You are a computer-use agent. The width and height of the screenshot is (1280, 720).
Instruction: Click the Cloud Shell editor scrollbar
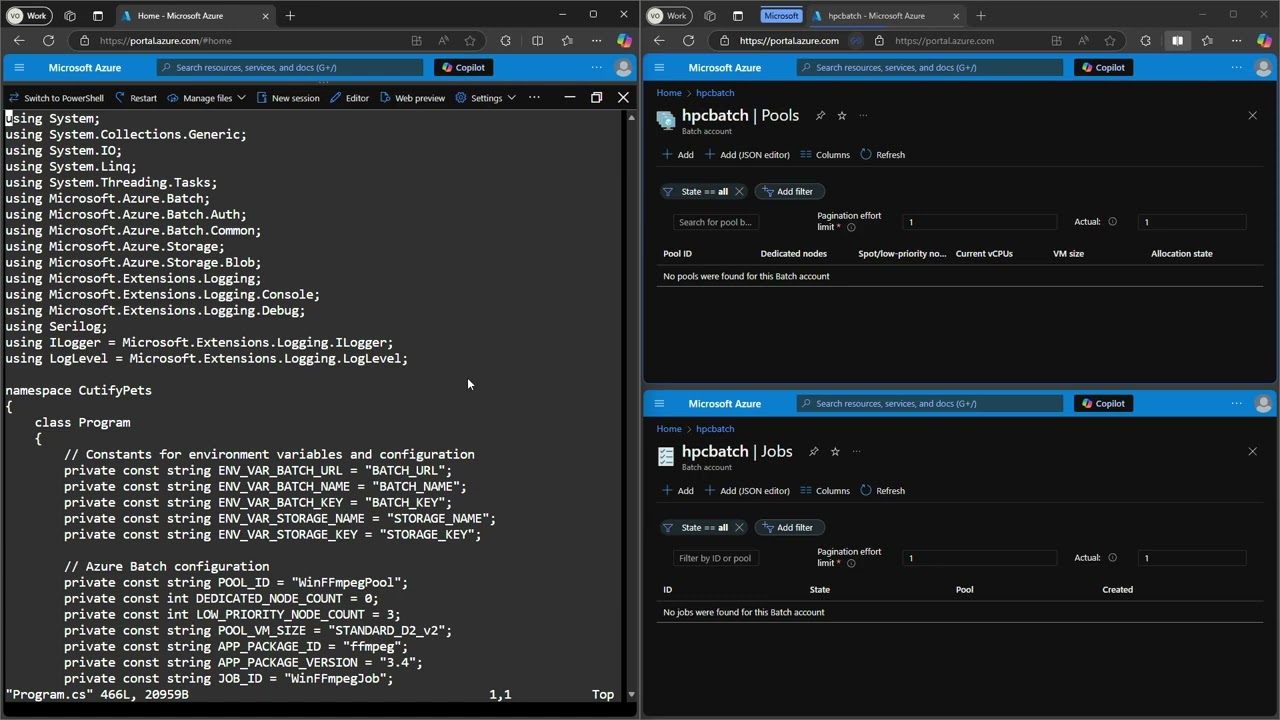coord(631,406)
